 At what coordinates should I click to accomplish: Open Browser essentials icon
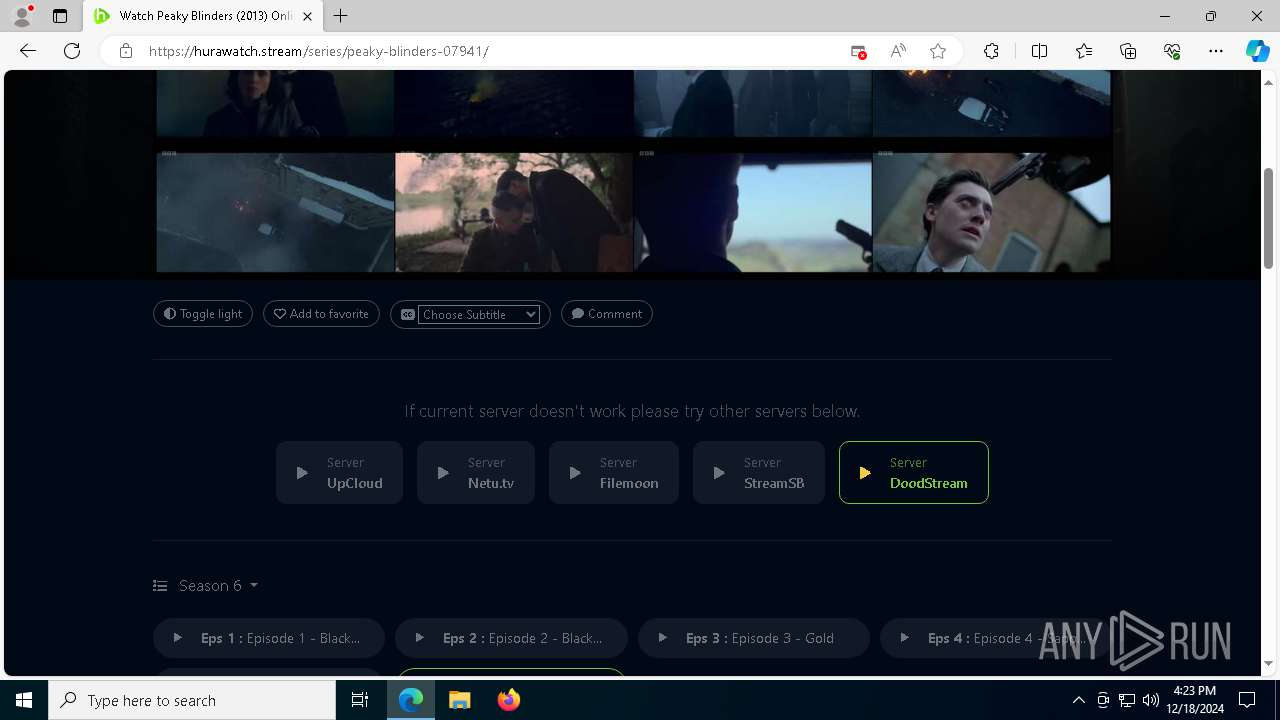click(1172, 51)
